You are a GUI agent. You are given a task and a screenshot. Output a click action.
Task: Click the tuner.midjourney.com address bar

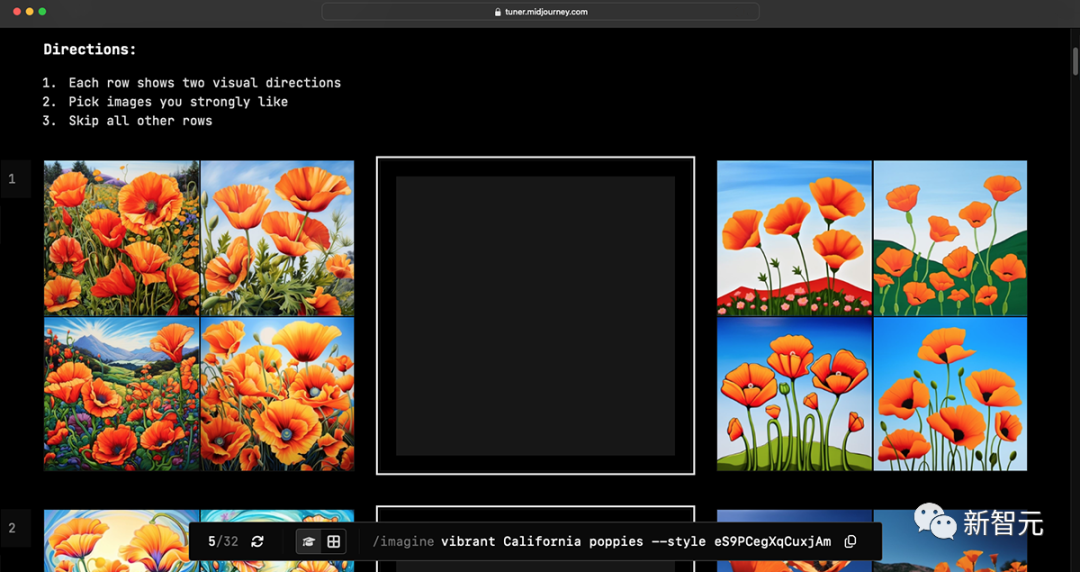pos(540,12)
